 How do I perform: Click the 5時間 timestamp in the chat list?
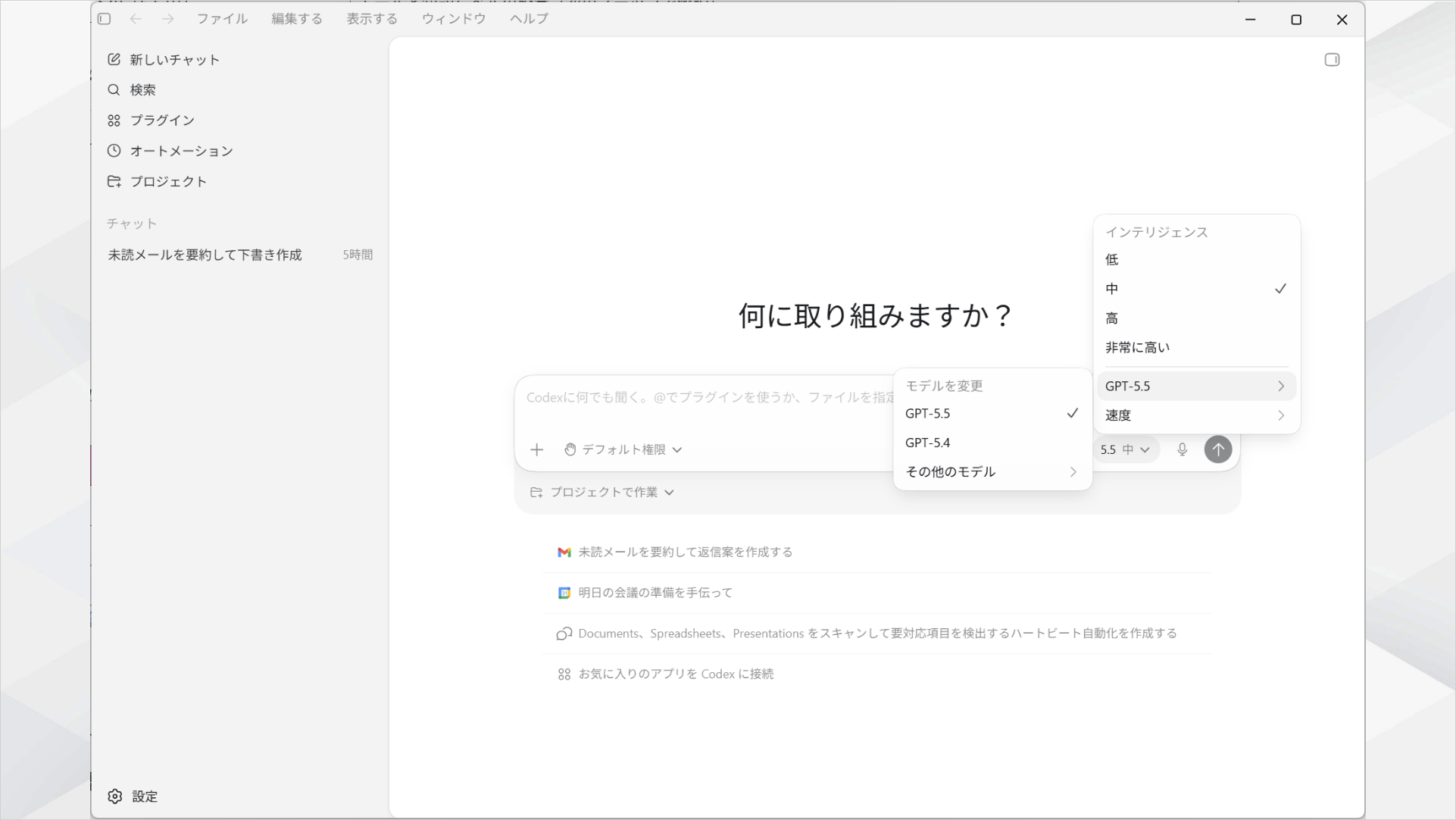point(358,255)
